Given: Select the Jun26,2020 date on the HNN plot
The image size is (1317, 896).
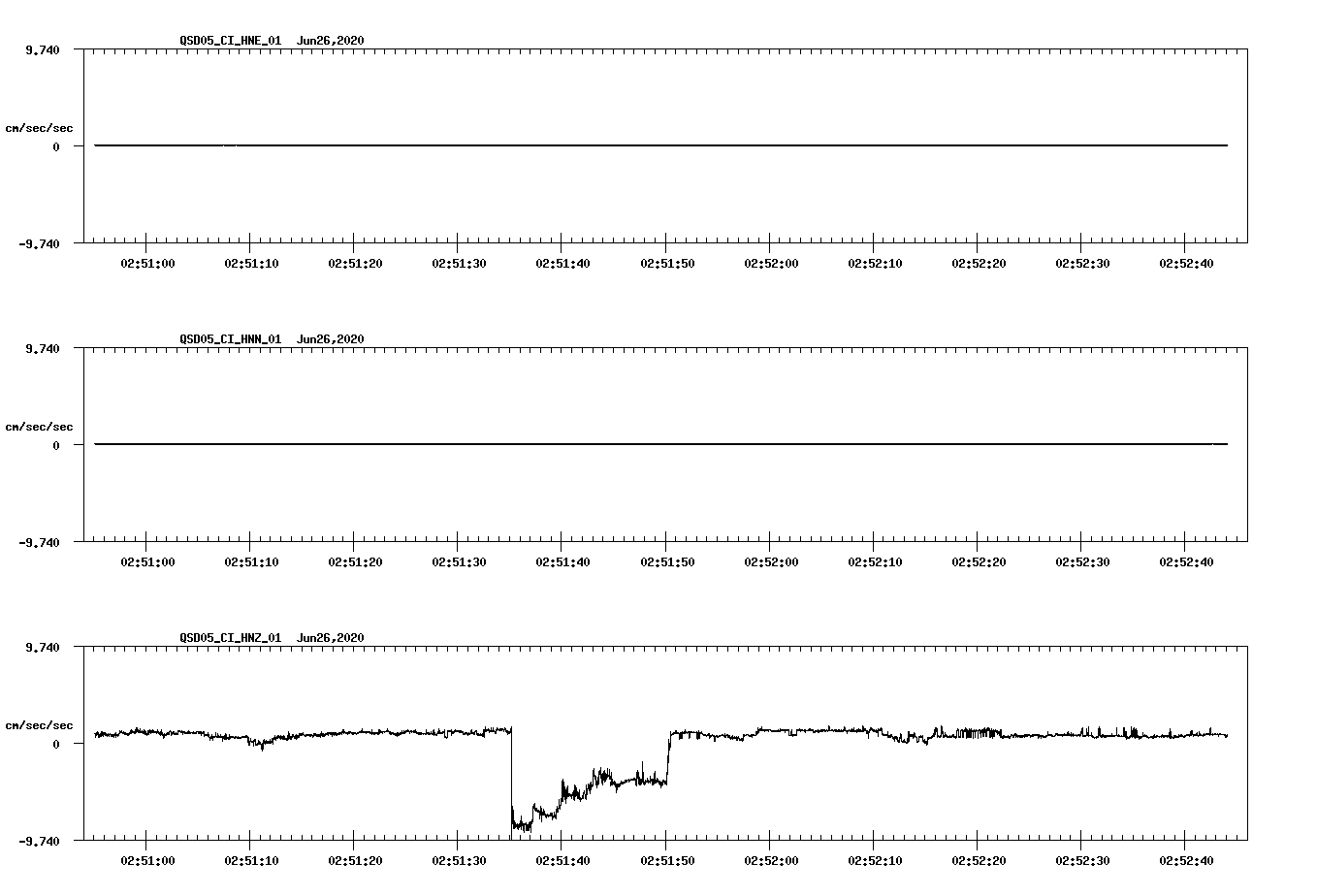Looking at the screenshot, I should 331,339.
